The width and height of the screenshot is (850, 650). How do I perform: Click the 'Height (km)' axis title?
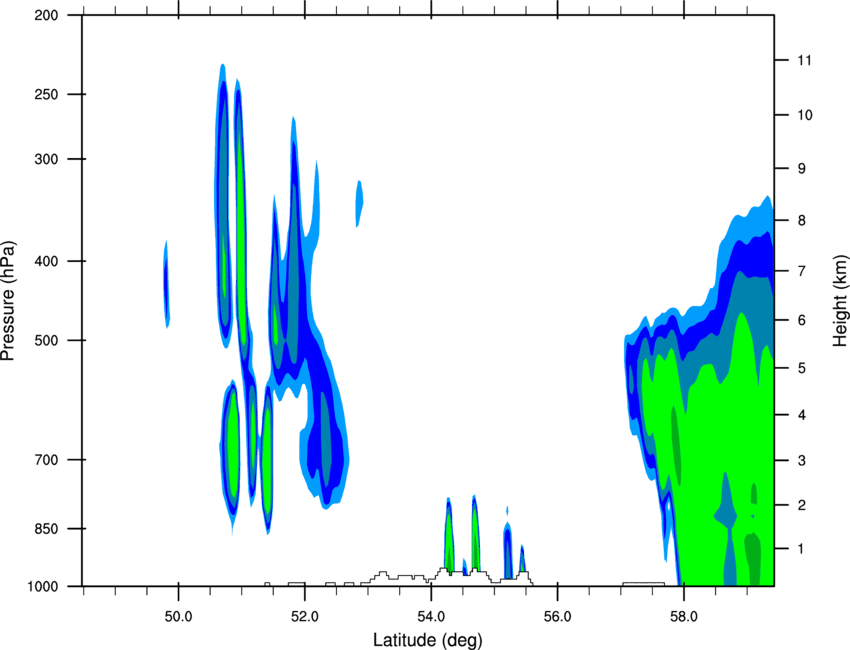click(x=840, y=301)
